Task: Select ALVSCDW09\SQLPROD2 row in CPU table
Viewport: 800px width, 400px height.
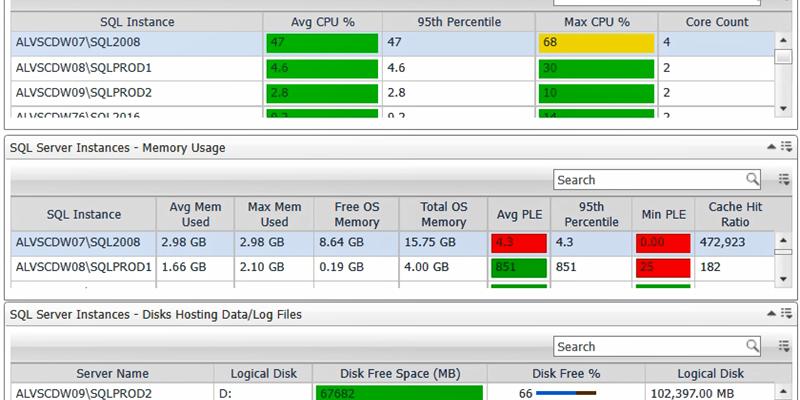Action: click(x=393, y=93)
